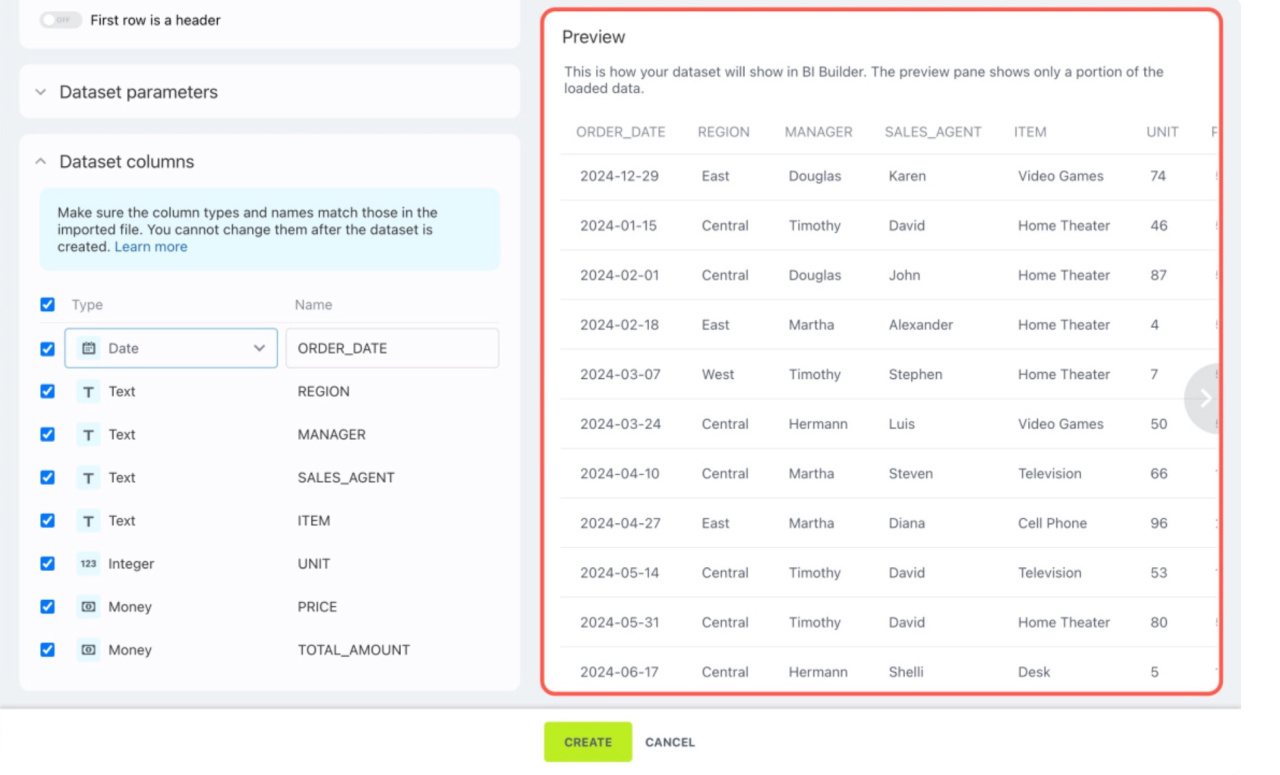Uncheck the REGION column checkbox
Image resolution: width=1280 pixels, height=775 pixels.
(x=47, y=391)
